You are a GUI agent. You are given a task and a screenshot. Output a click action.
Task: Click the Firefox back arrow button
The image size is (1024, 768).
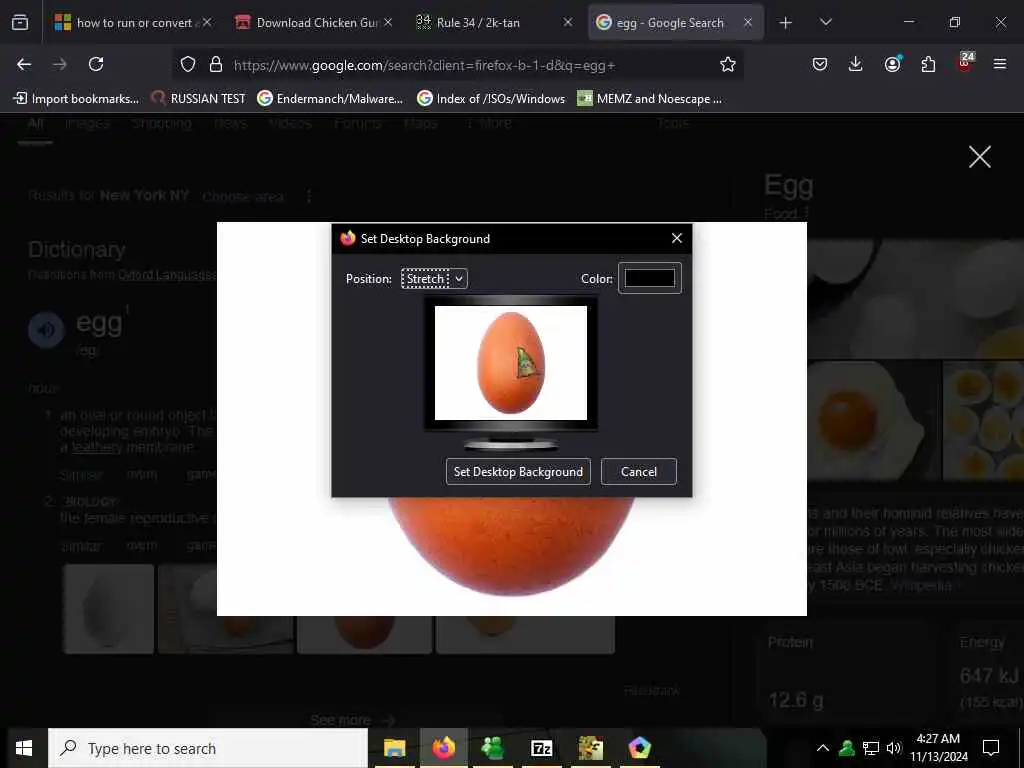click(x=24, y=64)
